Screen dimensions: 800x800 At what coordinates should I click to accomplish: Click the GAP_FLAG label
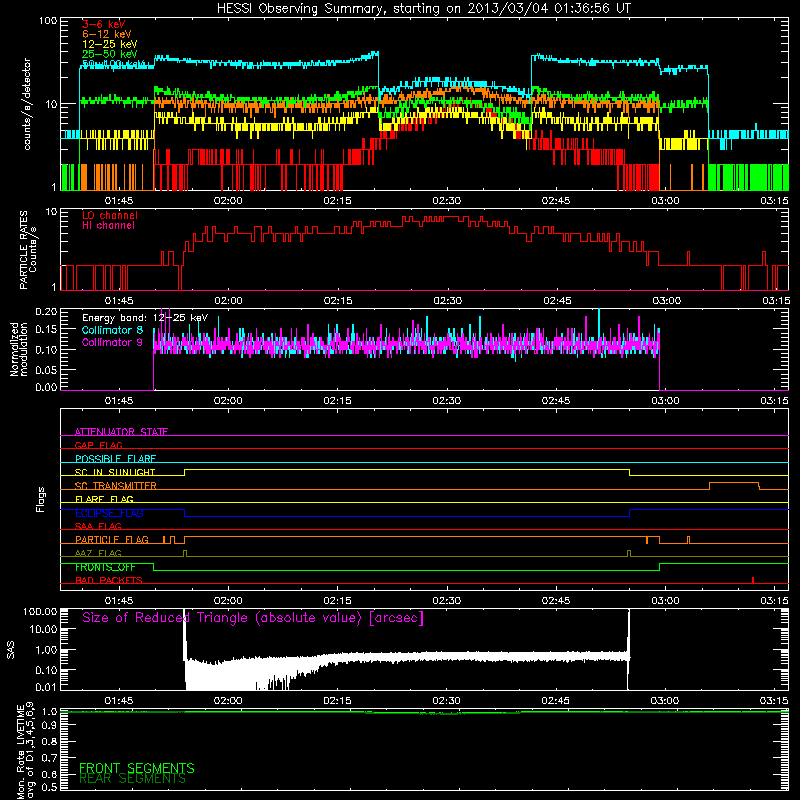98,445
